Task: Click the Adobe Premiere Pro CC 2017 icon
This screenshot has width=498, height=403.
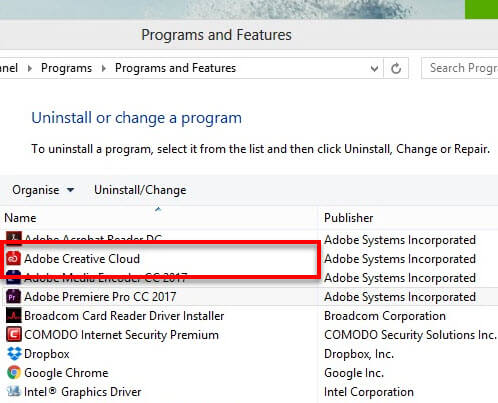Action: 13,297
